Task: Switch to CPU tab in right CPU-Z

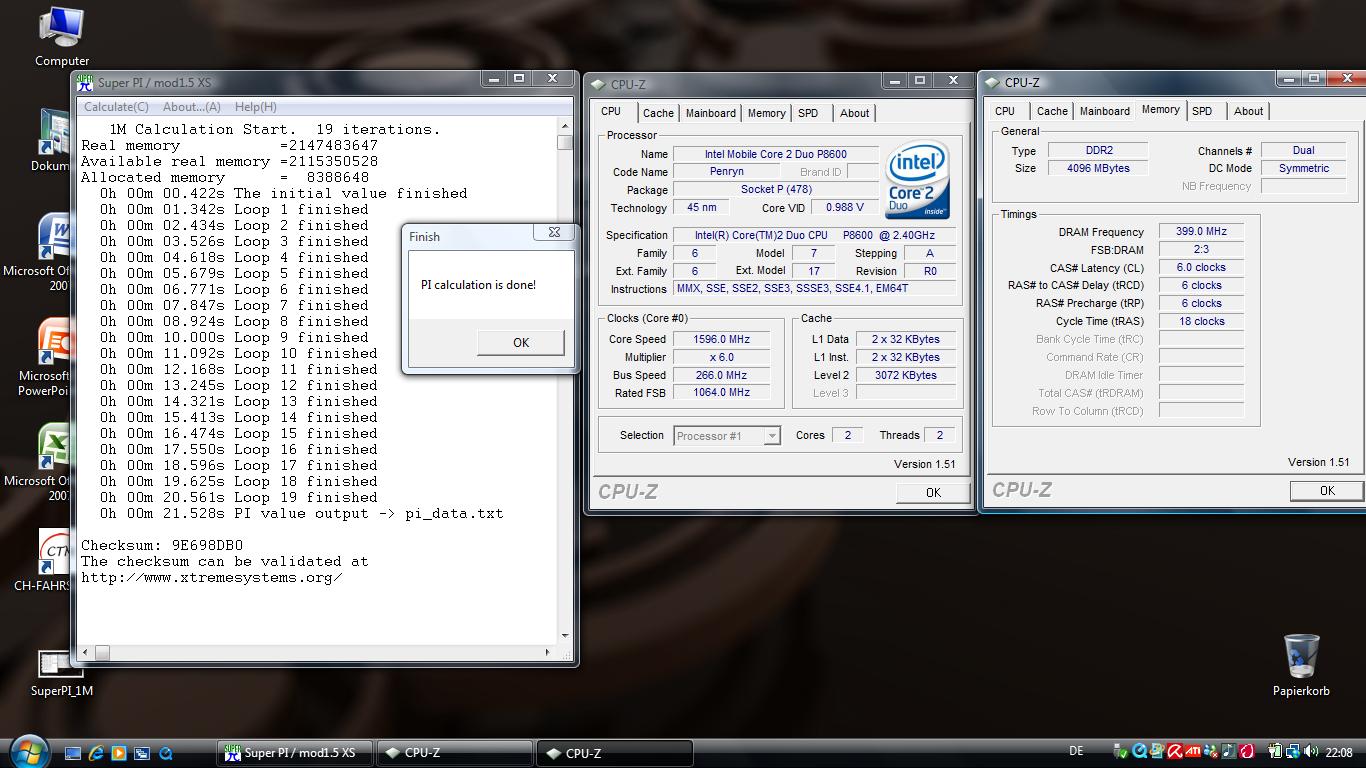Action: point(1005,111)
